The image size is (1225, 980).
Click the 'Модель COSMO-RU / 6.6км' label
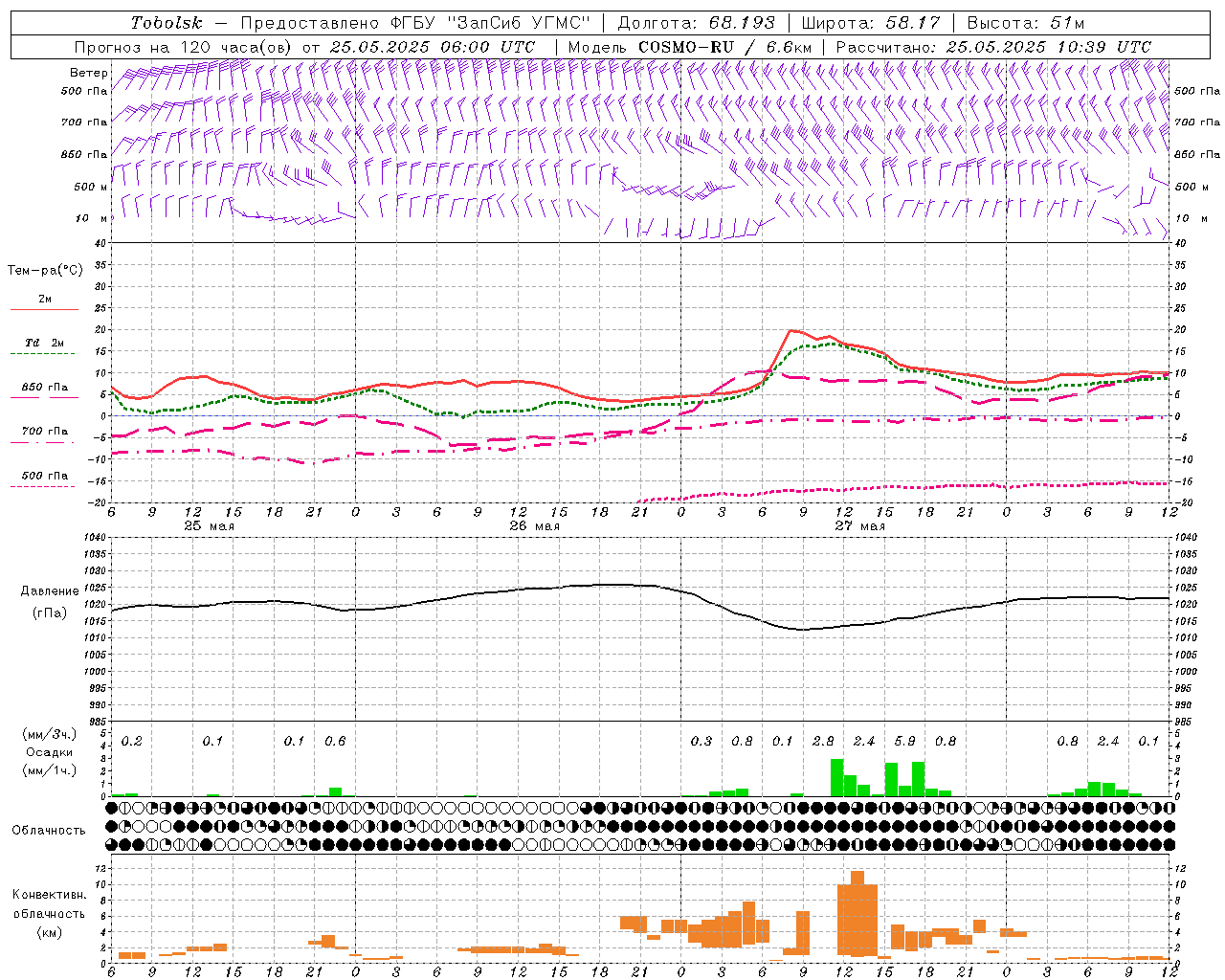point(690,47)
